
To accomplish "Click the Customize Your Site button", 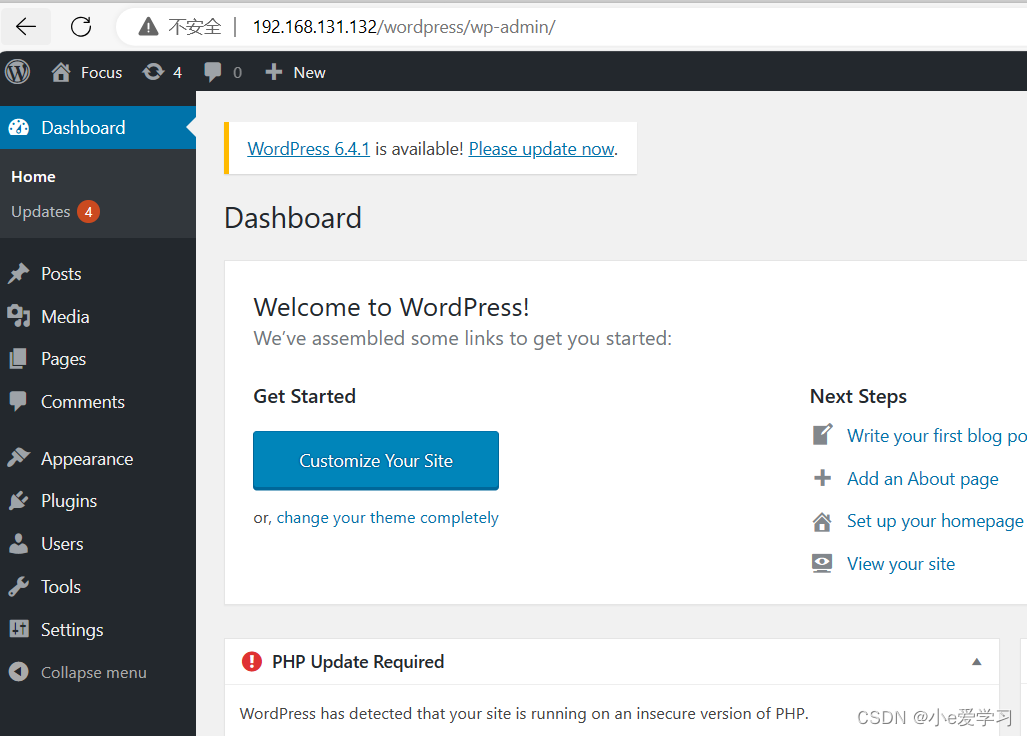I will click(376, 460).
